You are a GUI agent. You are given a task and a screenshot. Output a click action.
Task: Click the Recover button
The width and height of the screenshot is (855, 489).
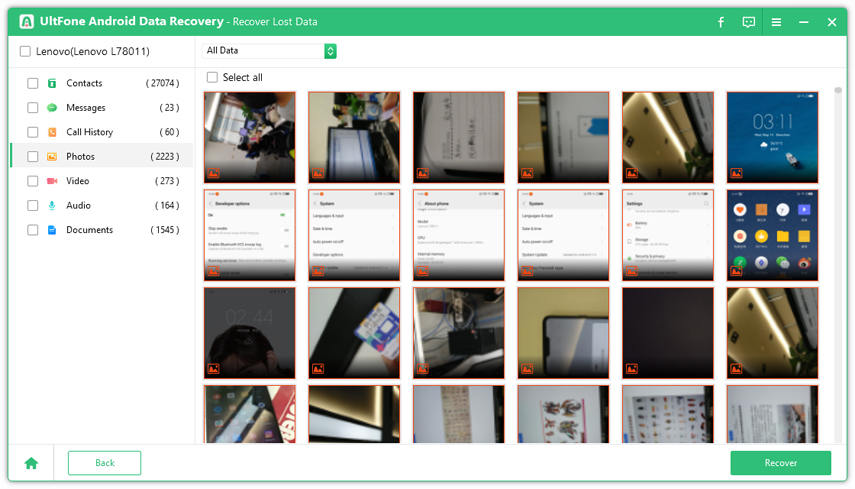tap(780, 463)
